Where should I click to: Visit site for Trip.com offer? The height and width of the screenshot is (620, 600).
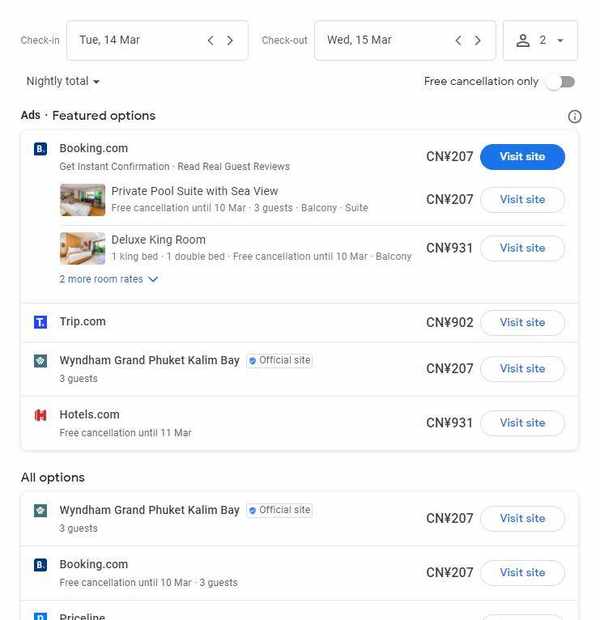click(522, 323)
